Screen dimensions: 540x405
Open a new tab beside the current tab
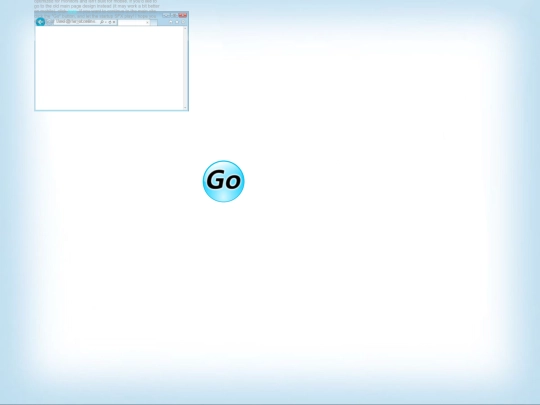click(x=154, y=22)
